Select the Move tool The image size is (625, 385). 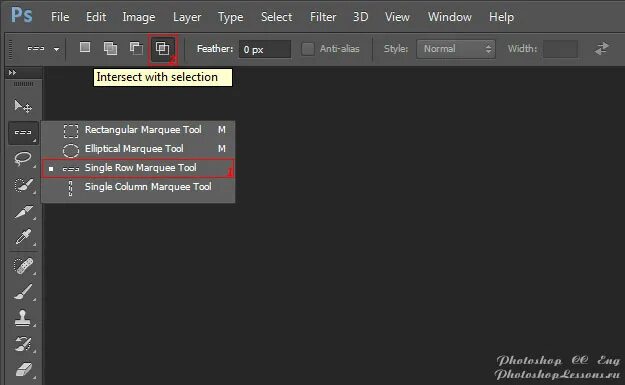tap(23, 106)
